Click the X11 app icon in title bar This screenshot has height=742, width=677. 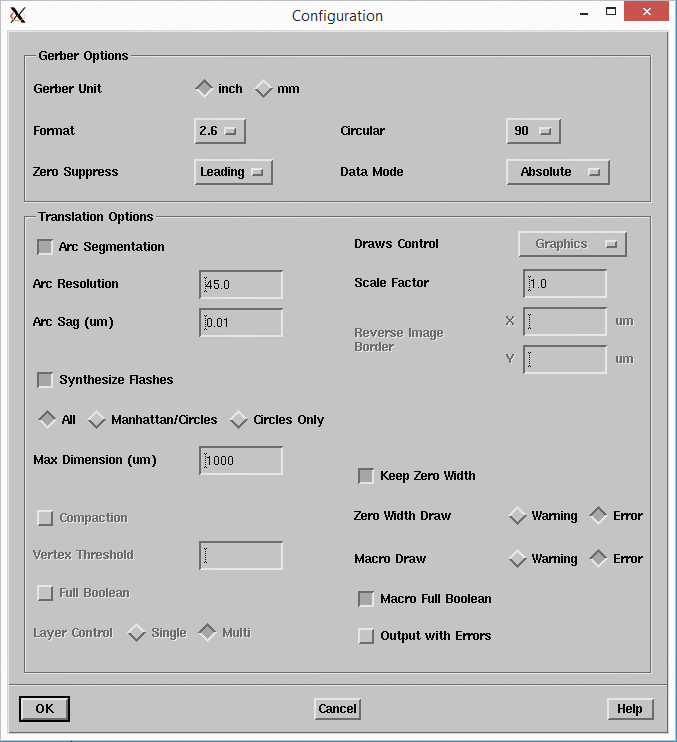tap(18, 15)
